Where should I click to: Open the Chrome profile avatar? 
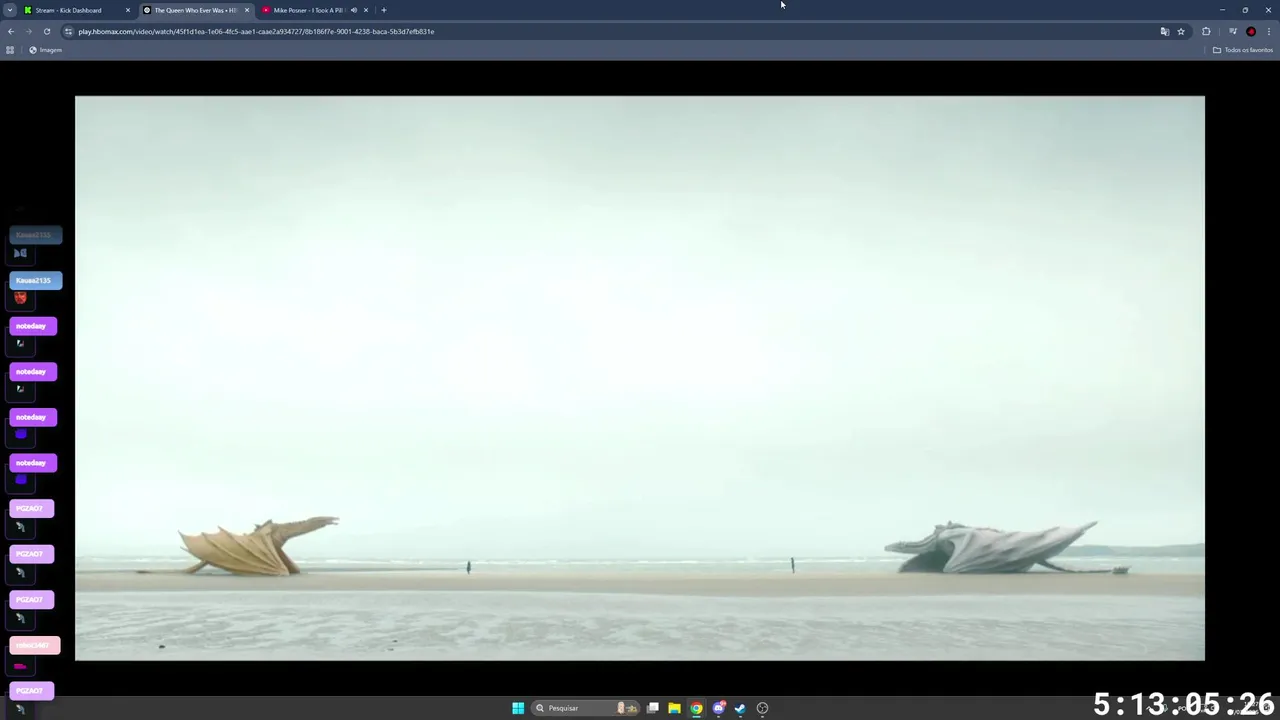1251,31
